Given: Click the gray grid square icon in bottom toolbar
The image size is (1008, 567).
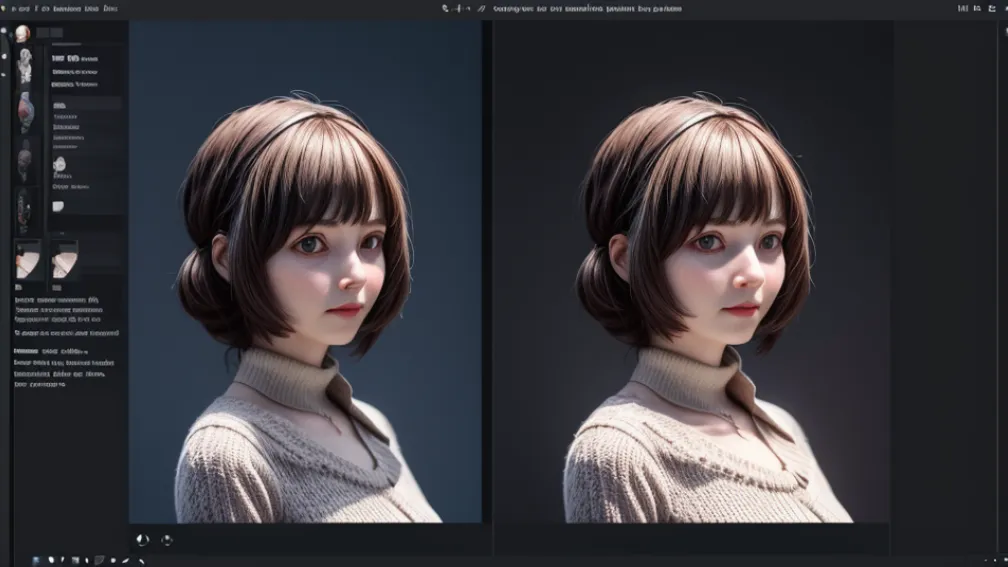Looking at the screenshot, I should pyautogui.click(x=76, y=561).
